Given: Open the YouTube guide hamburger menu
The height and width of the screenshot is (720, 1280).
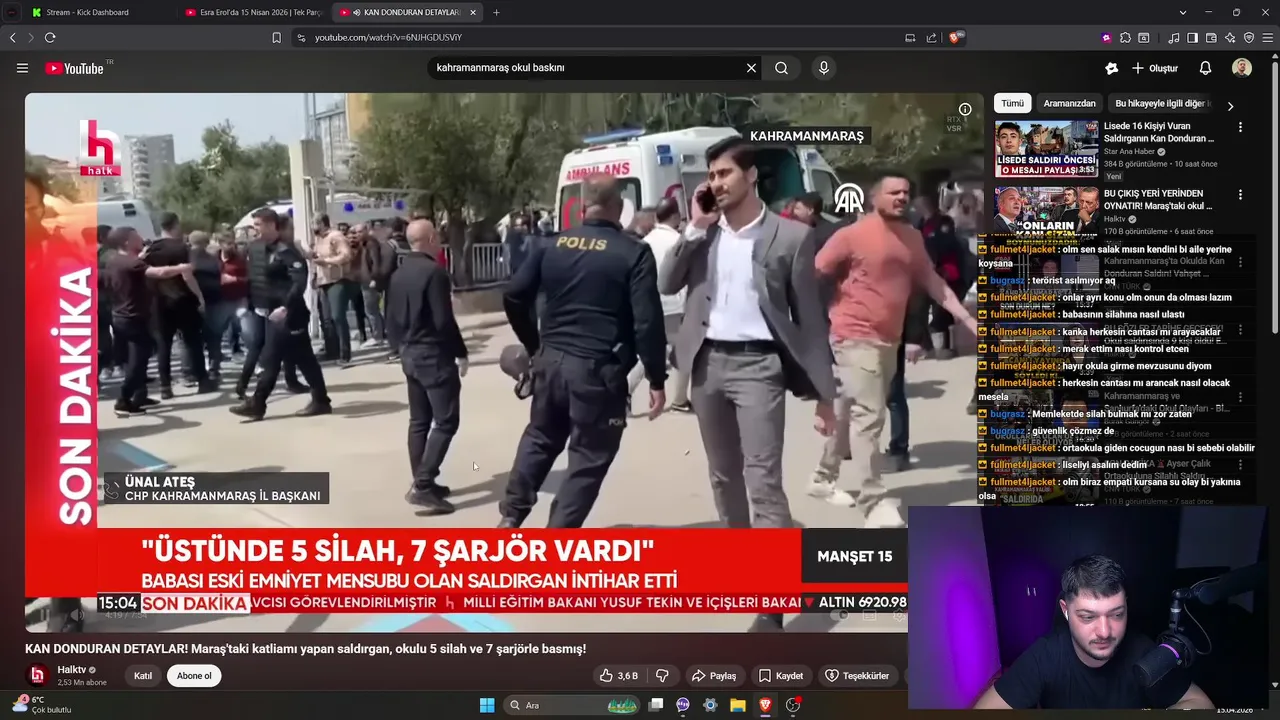Looking at the screenshot, I should (x=22, y=68).
